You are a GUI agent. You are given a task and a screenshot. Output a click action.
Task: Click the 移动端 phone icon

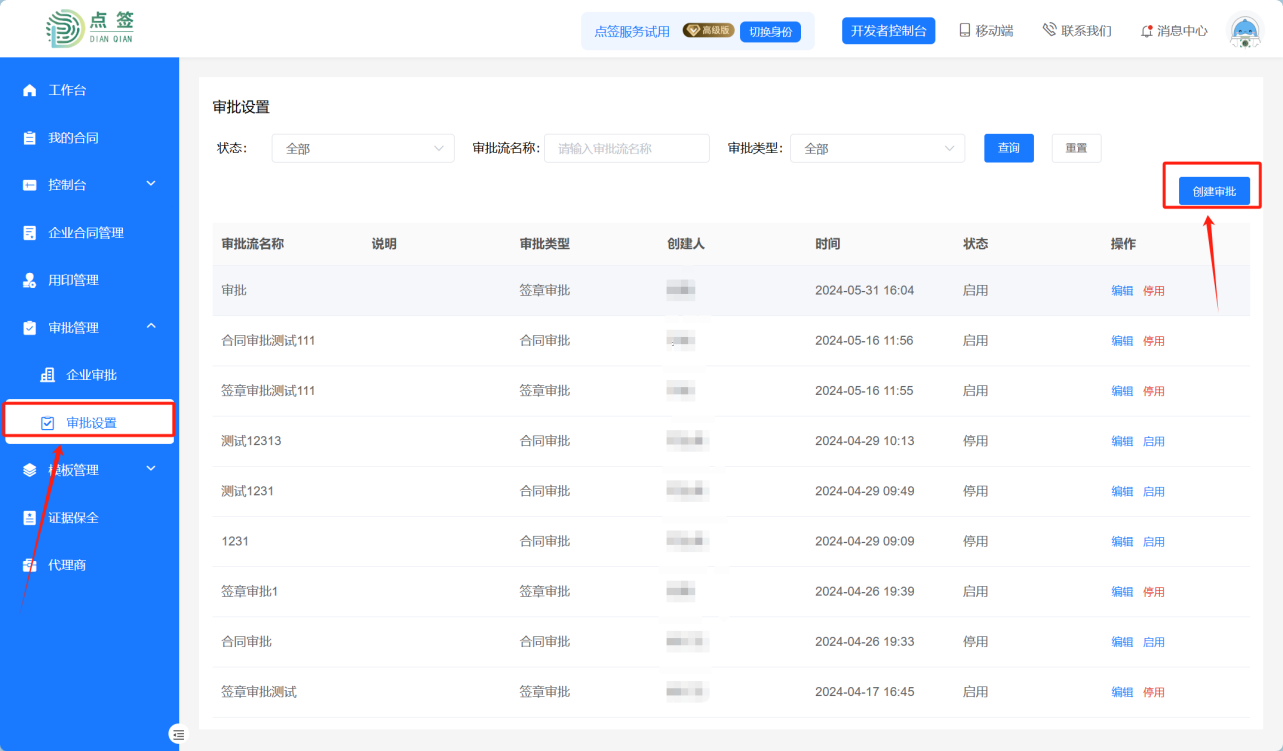(x=964, y=31)
